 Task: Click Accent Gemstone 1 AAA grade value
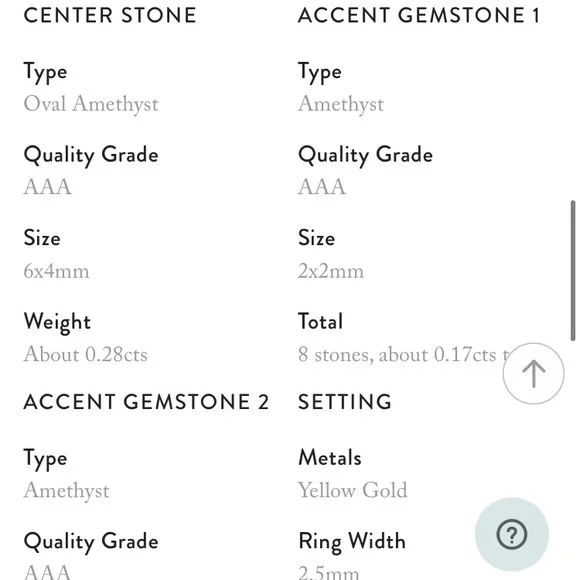point(322,187)
